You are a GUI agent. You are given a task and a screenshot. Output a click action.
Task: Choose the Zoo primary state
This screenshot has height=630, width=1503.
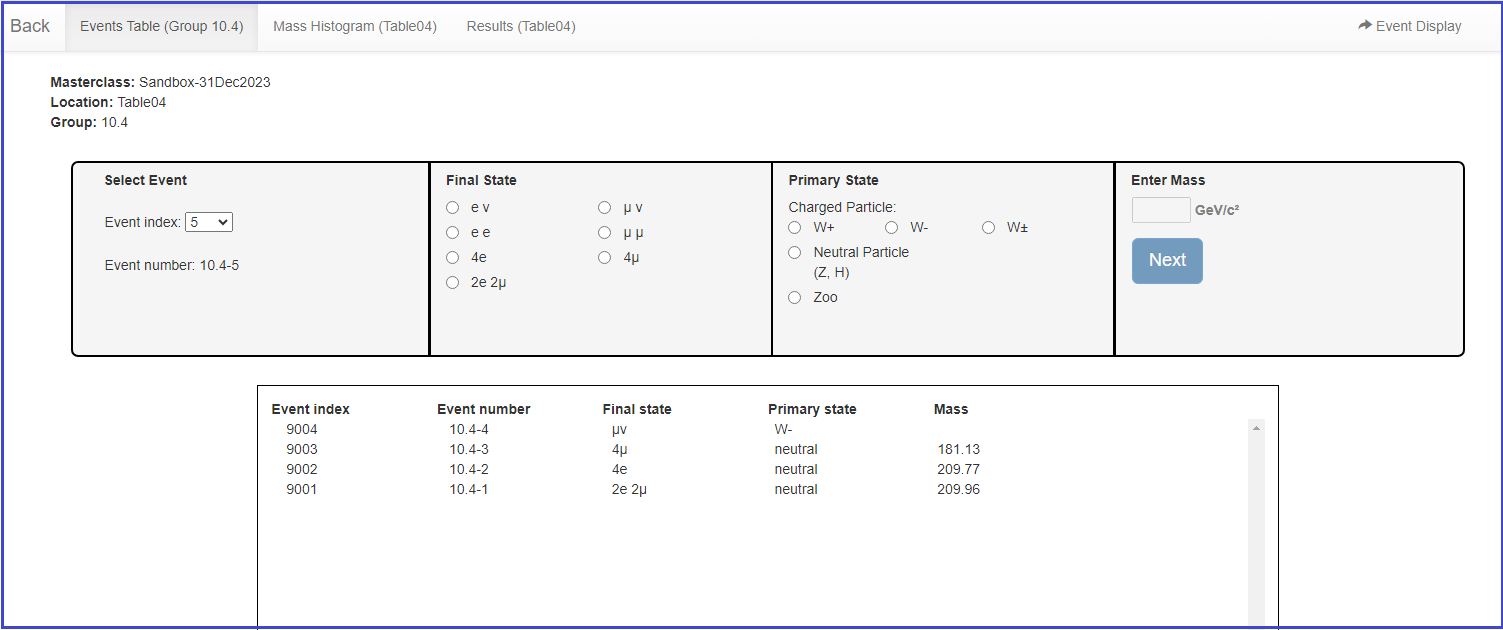click(x=795, y=298)
